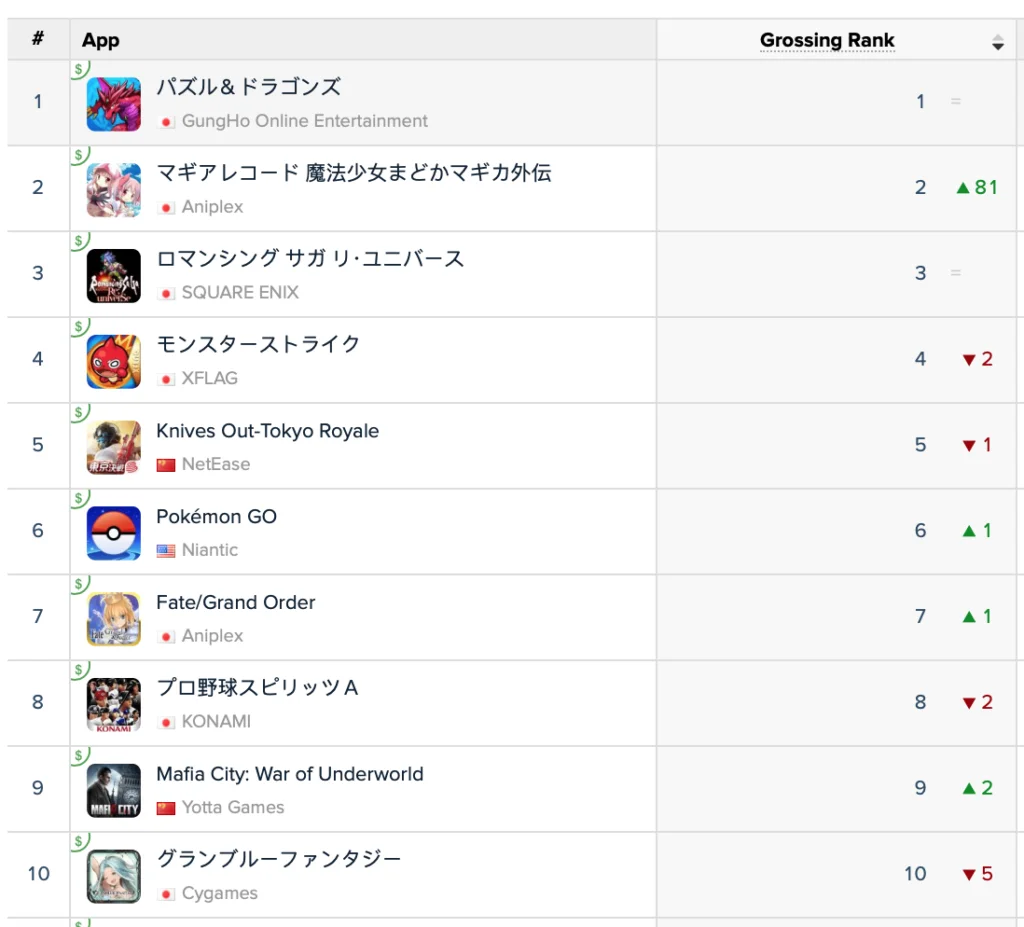Click the red ▼5 indicator for Granblue Fantasy

975,874
